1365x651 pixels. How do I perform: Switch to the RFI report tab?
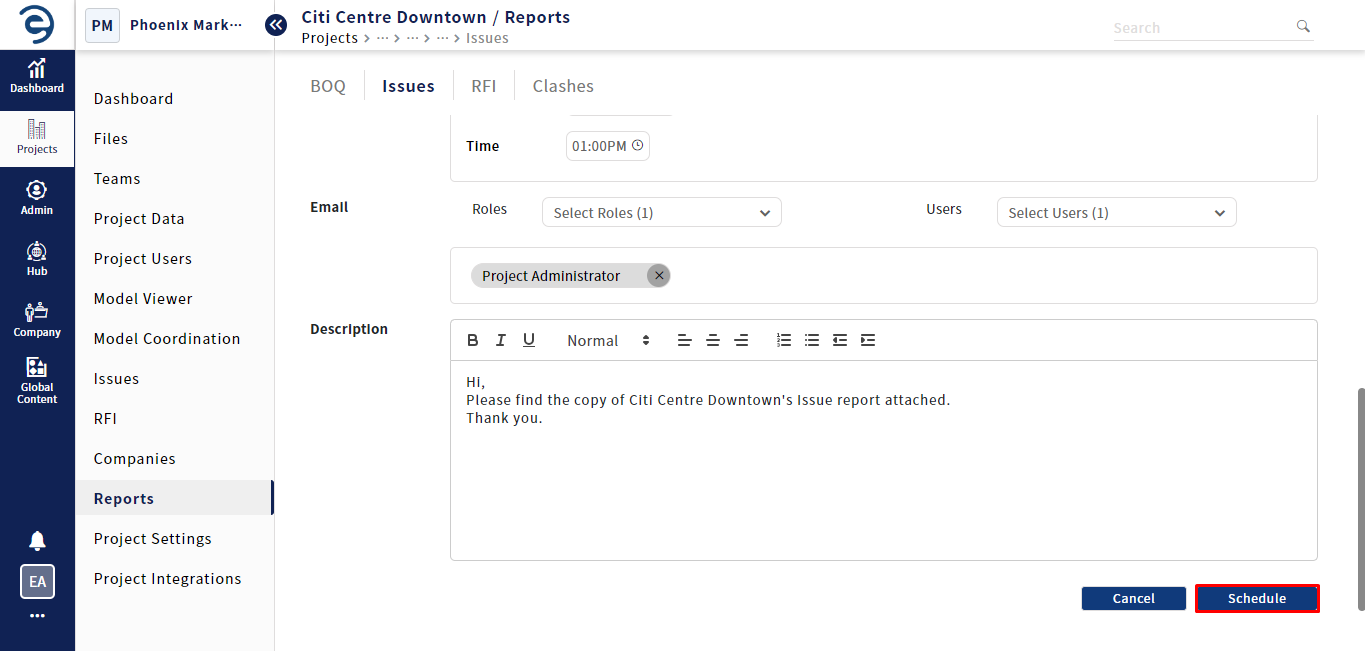(x=484, y=86)
